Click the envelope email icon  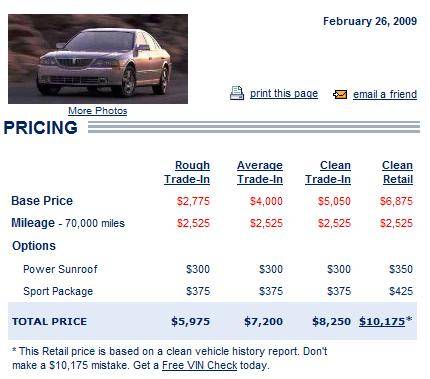340,94
